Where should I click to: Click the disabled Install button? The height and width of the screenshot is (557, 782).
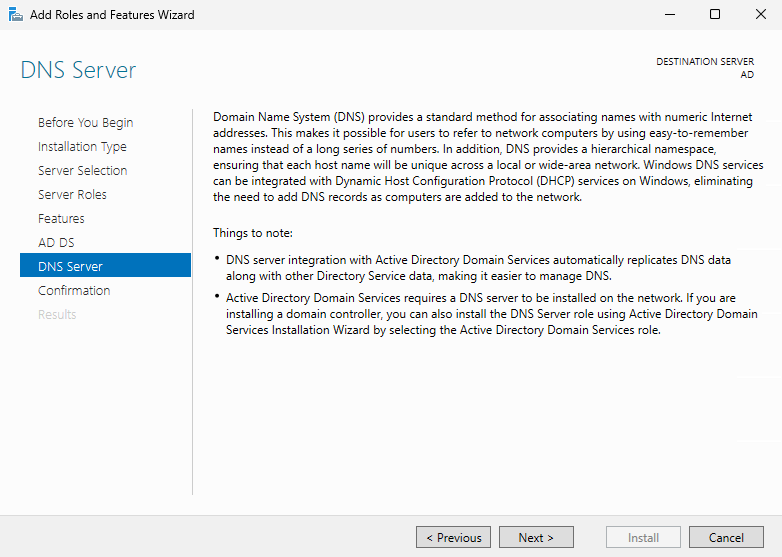pyautogui.click(x=643, y=538)
